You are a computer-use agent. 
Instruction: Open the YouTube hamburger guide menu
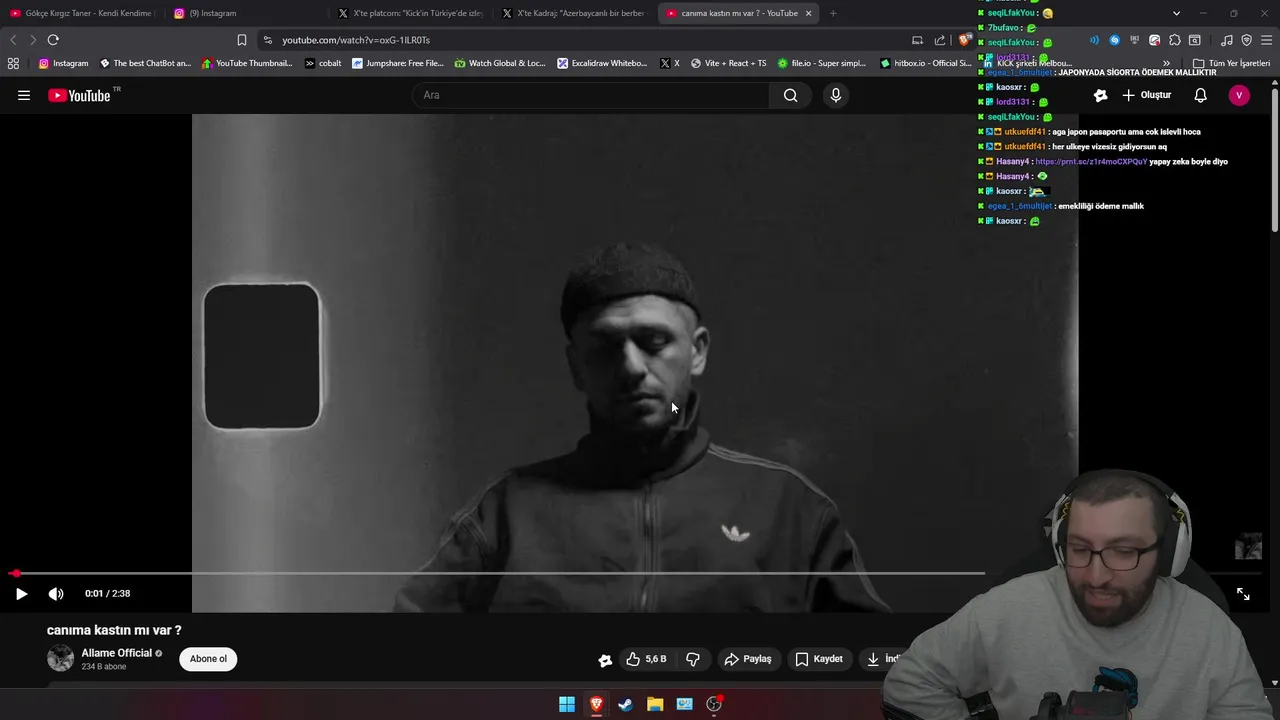click(x=24, y=95)
